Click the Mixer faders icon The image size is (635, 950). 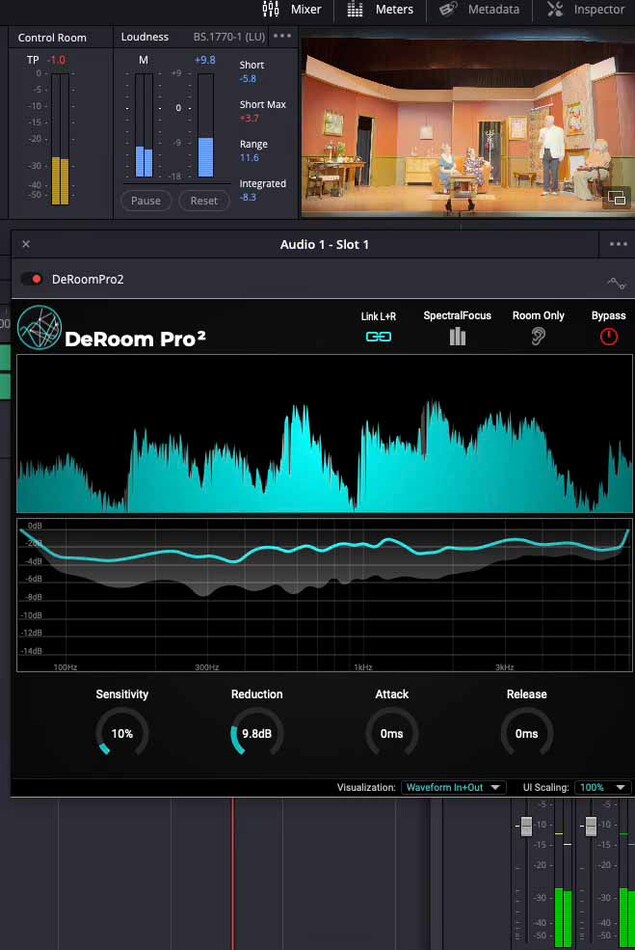pyautogui.click(x=271, y=9)
